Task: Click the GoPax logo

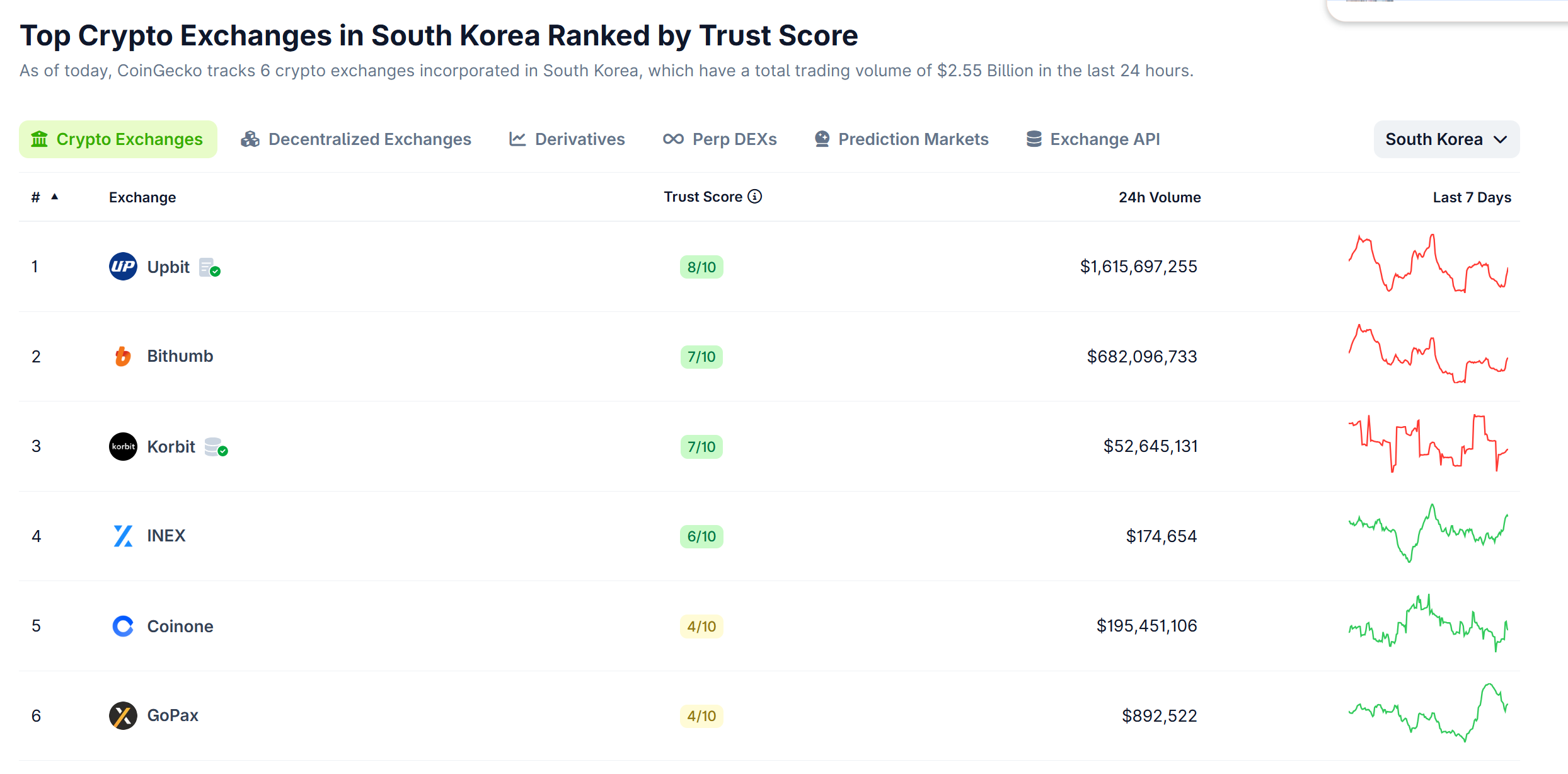Action: [x=124, y=715]
